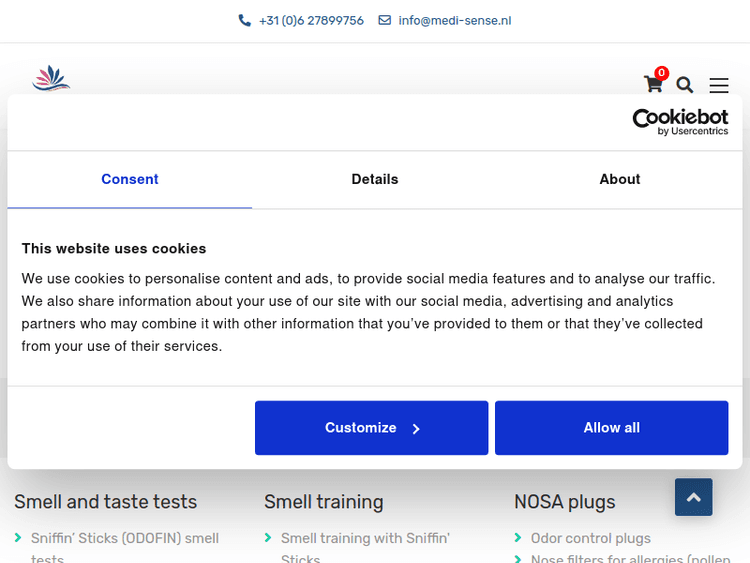Open Sniffin' Sticks (ODOFIN) smell tests link

(x=124, y=538)
